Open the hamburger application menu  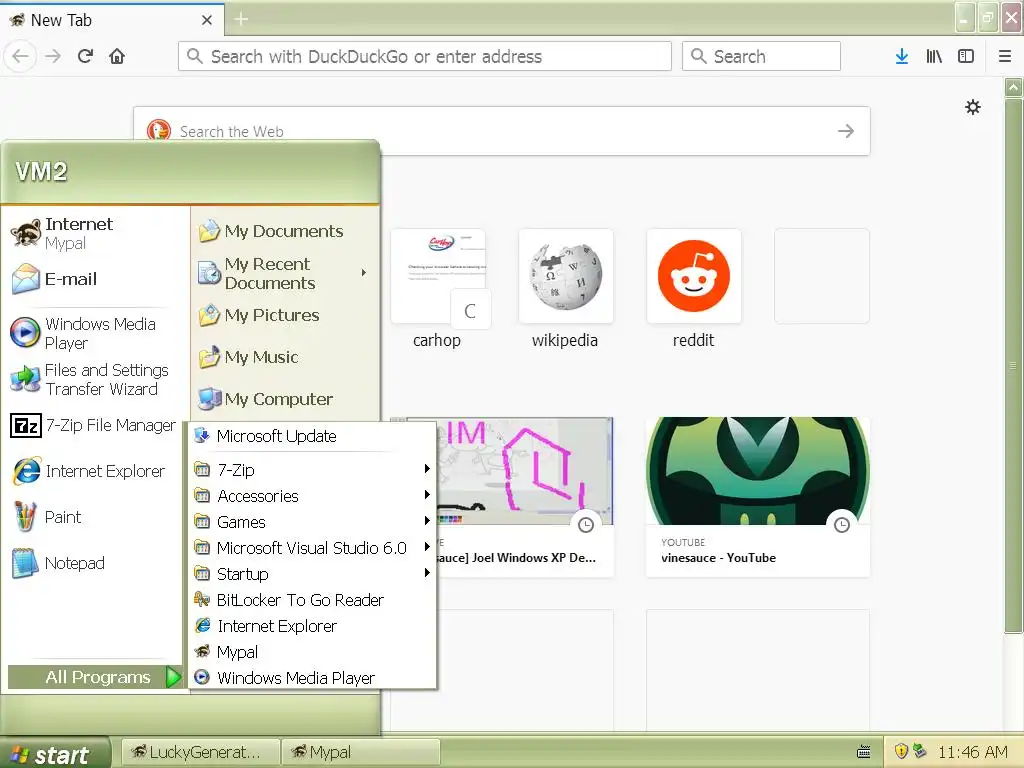1005,56
